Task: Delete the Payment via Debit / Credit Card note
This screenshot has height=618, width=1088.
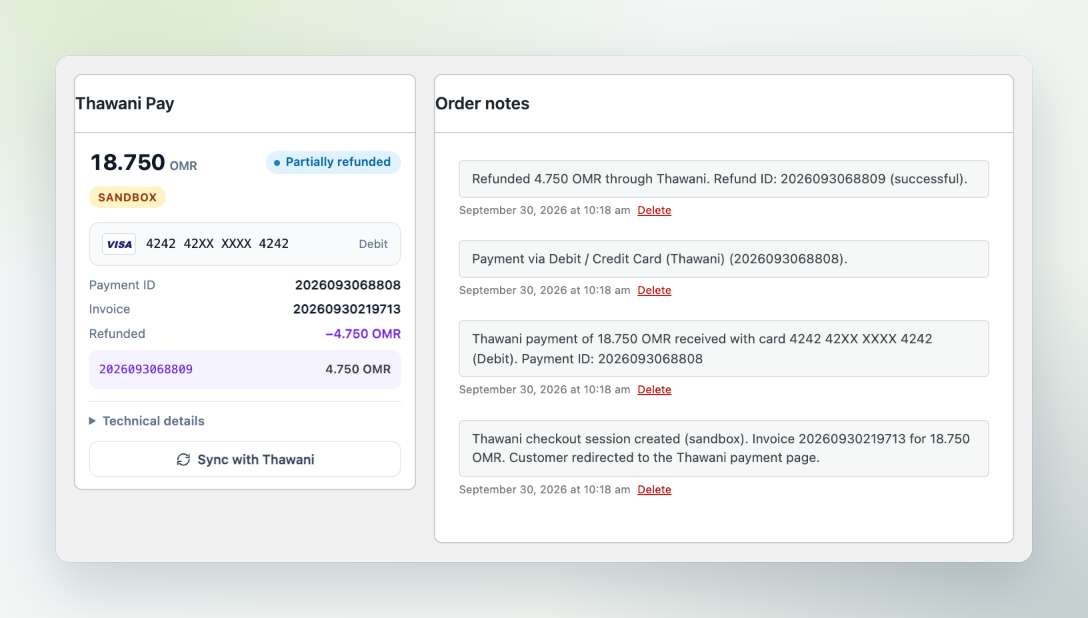Action: (x=654, y=290)
